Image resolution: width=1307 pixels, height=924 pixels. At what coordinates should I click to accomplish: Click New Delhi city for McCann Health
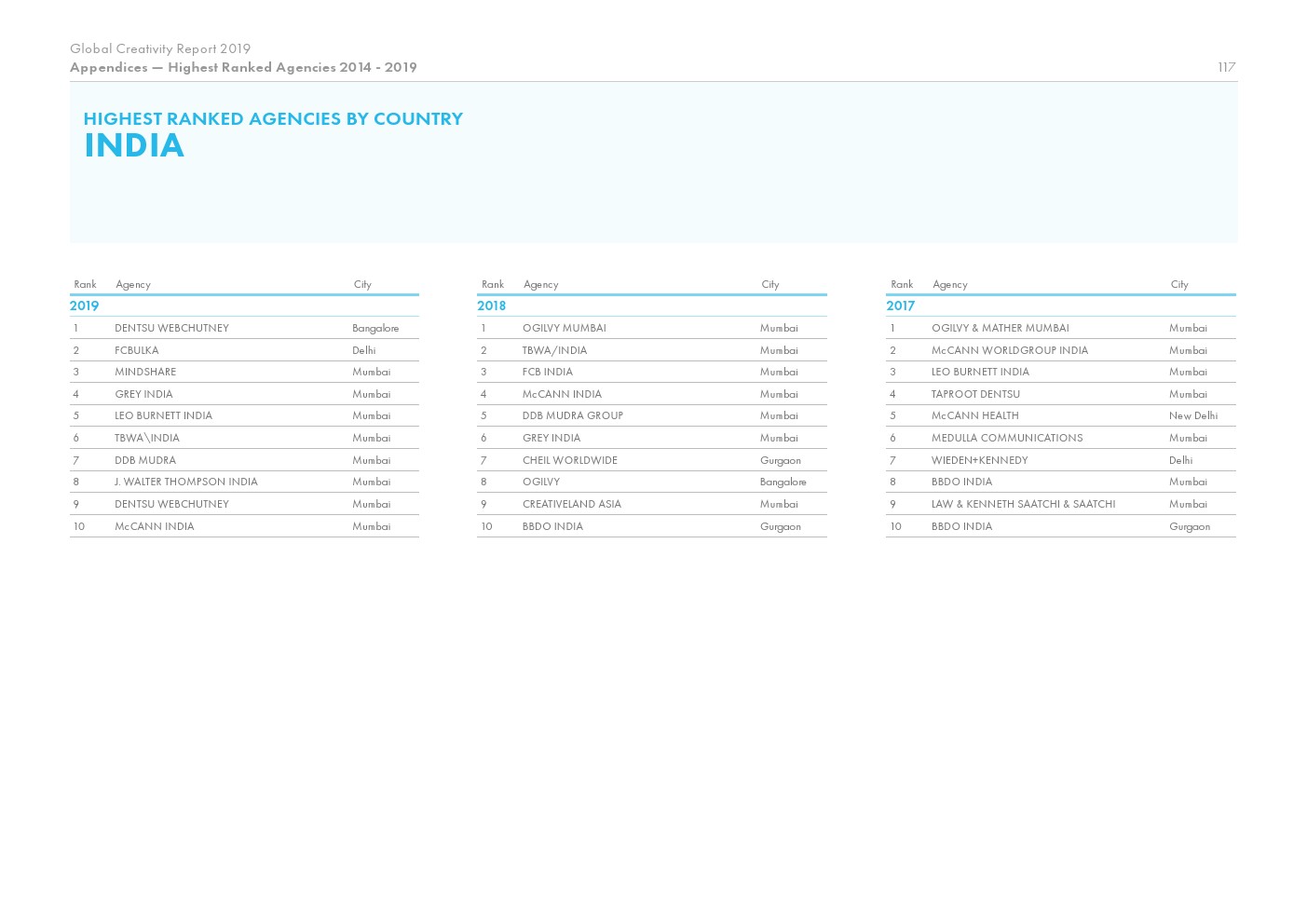(1192, 415)
